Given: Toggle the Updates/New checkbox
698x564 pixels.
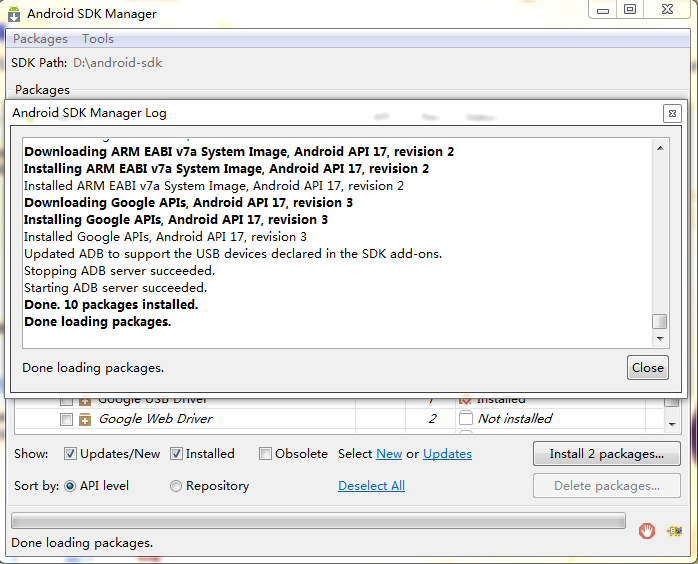Looking at the screenshot, I should point(70,454).
